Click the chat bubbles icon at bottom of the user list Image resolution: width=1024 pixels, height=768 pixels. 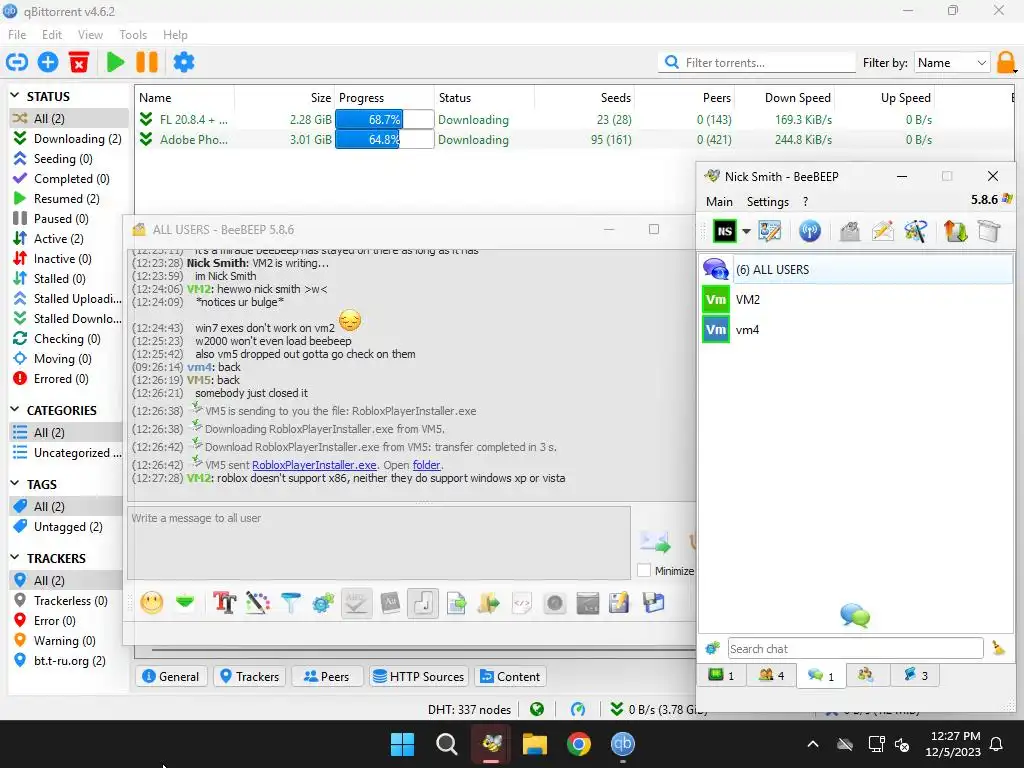pyautogui.click(x=855, y=615)
